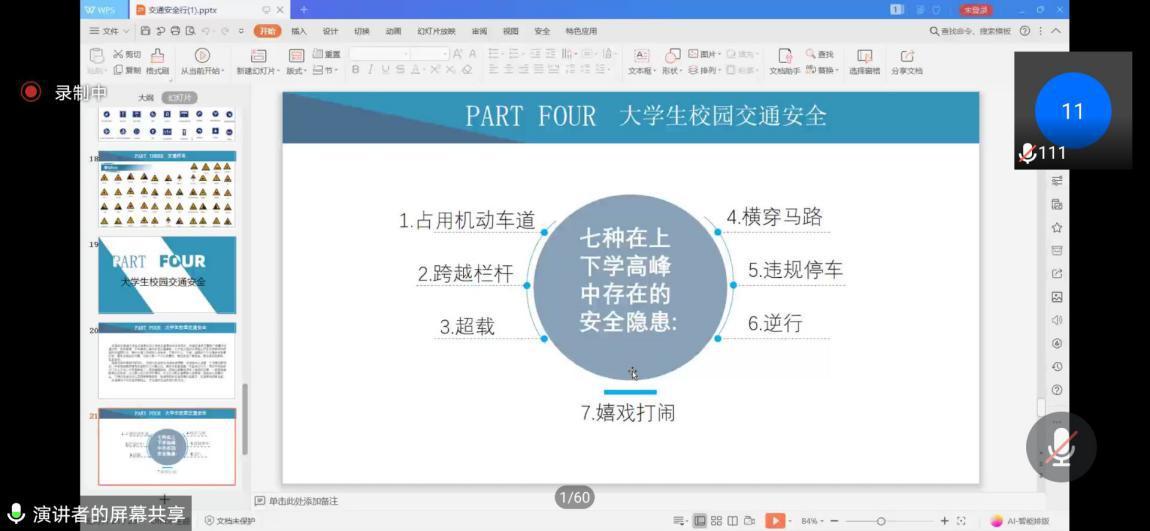
Task: Open the 选择窗格 selection pane
Action: click(864, 60)
